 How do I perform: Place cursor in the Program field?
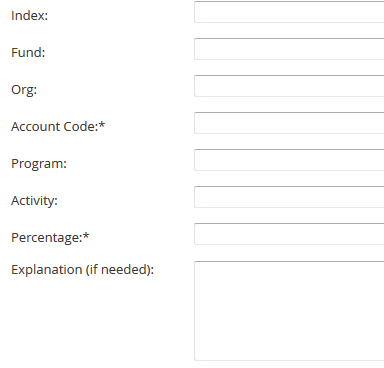point(289,160)
